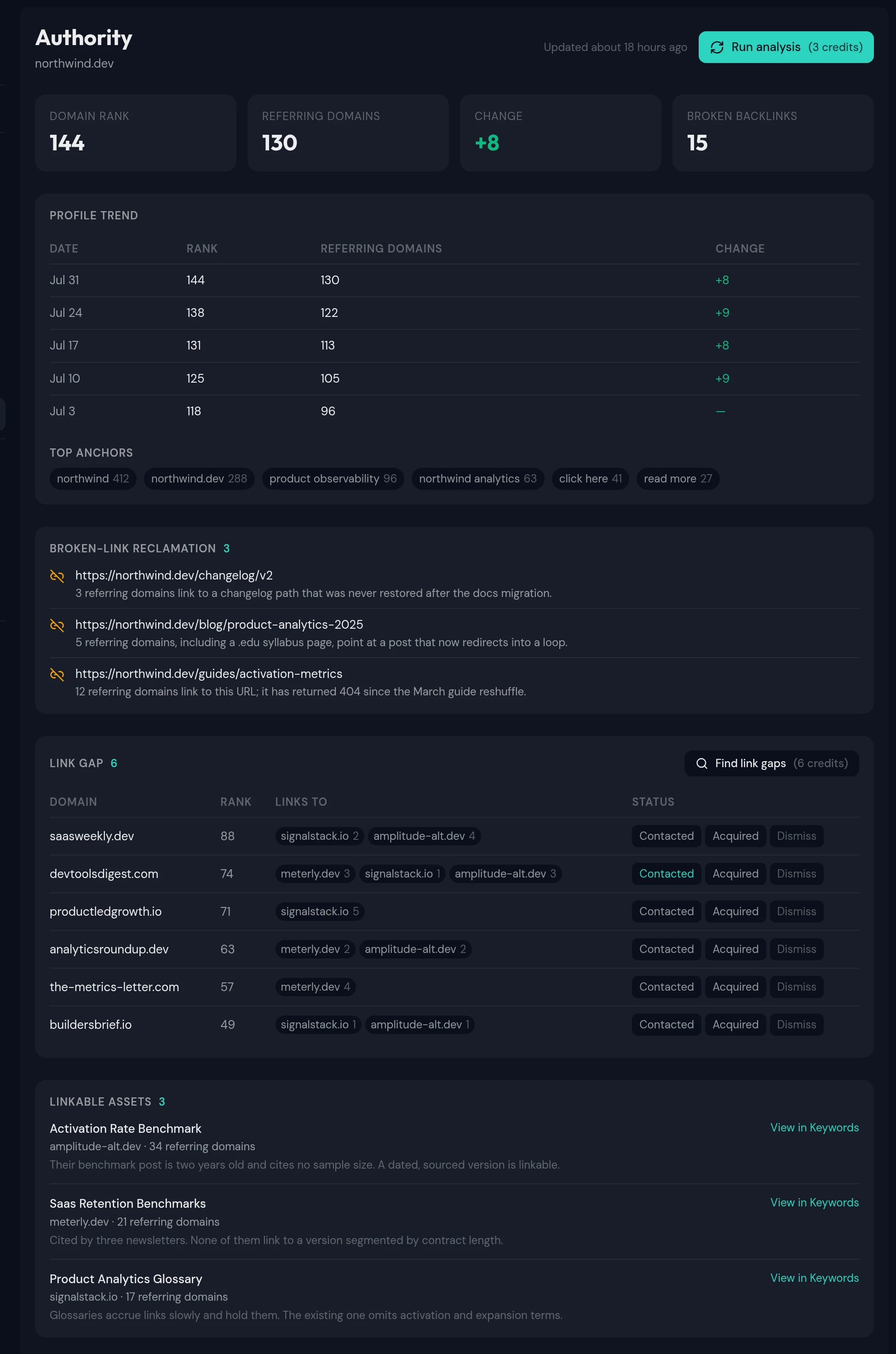896x1354 pixels.
Task: Mark saasweekly.dev as Acquired
Action: [735, 836]
